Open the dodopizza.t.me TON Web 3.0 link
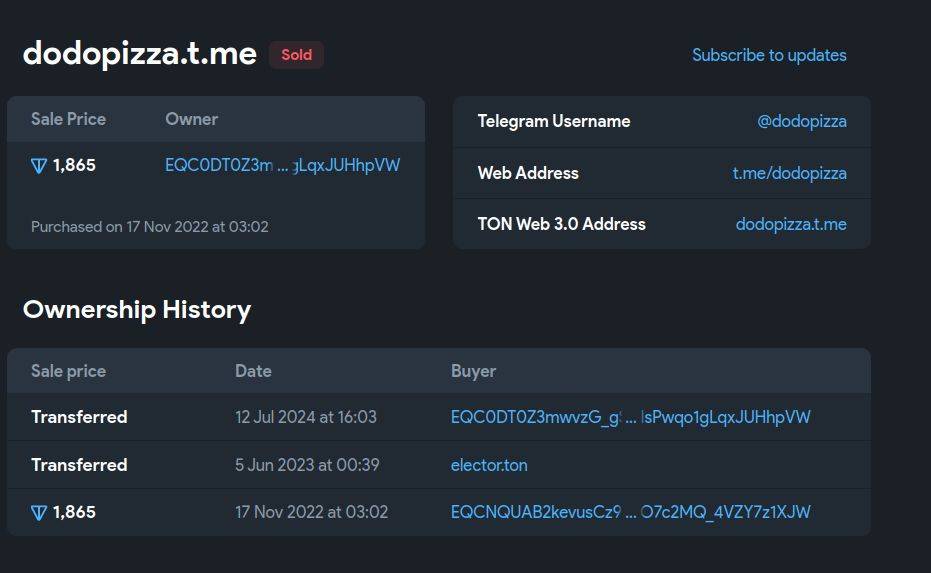Image resolution: width=931 pixels, height=573 pixels. (x=790, y=224)
